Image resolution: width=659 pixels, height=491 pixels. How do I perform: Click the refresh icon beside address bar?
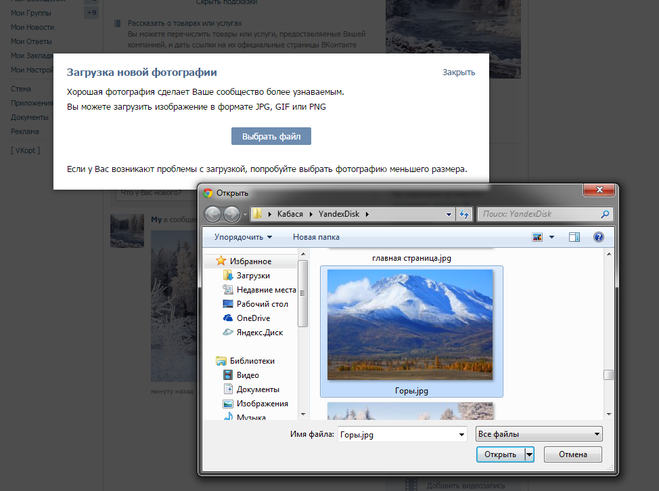[x=464, y=214]
